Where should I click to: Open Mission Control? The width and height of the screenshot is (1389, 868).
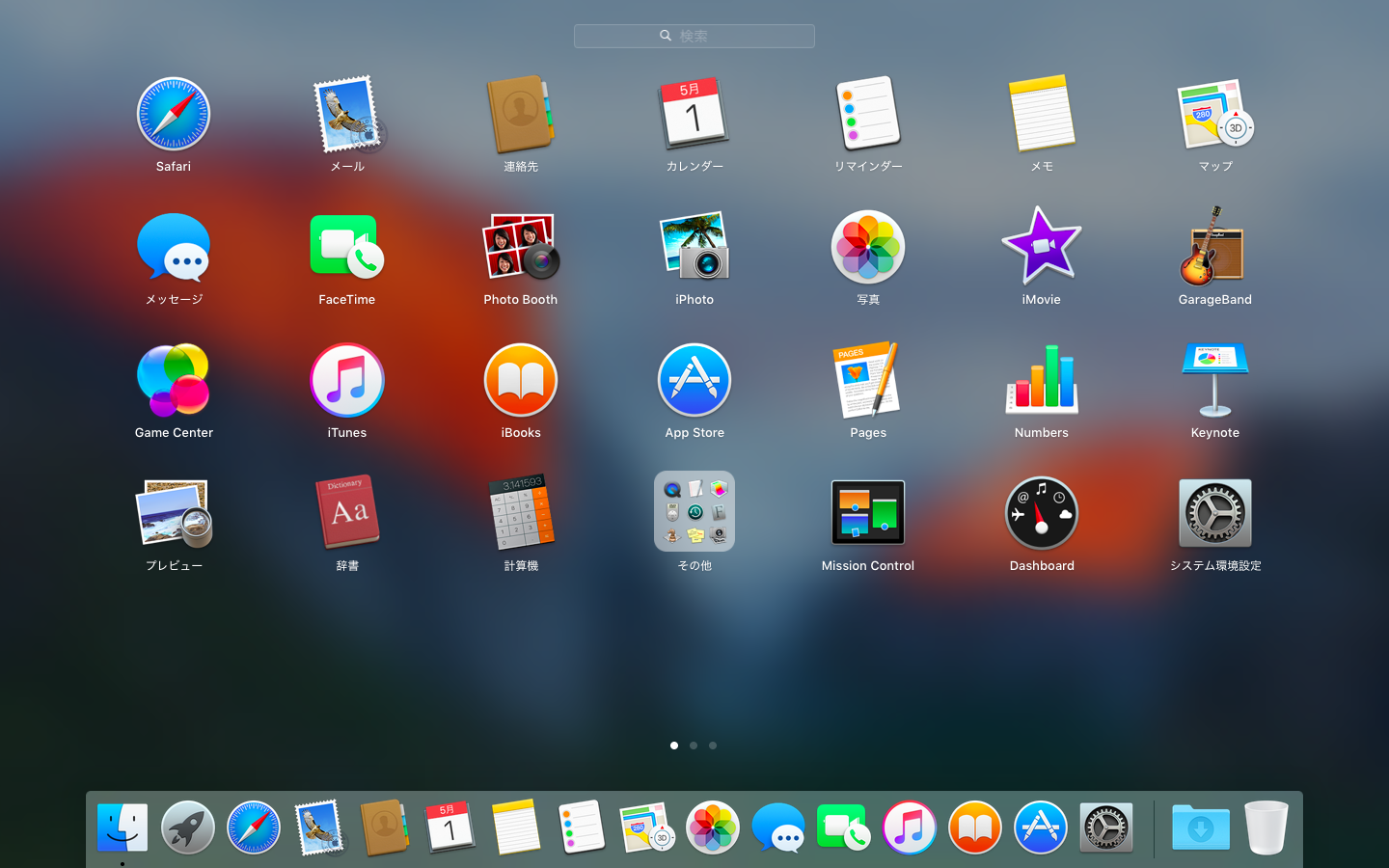(x=868, y=512)
